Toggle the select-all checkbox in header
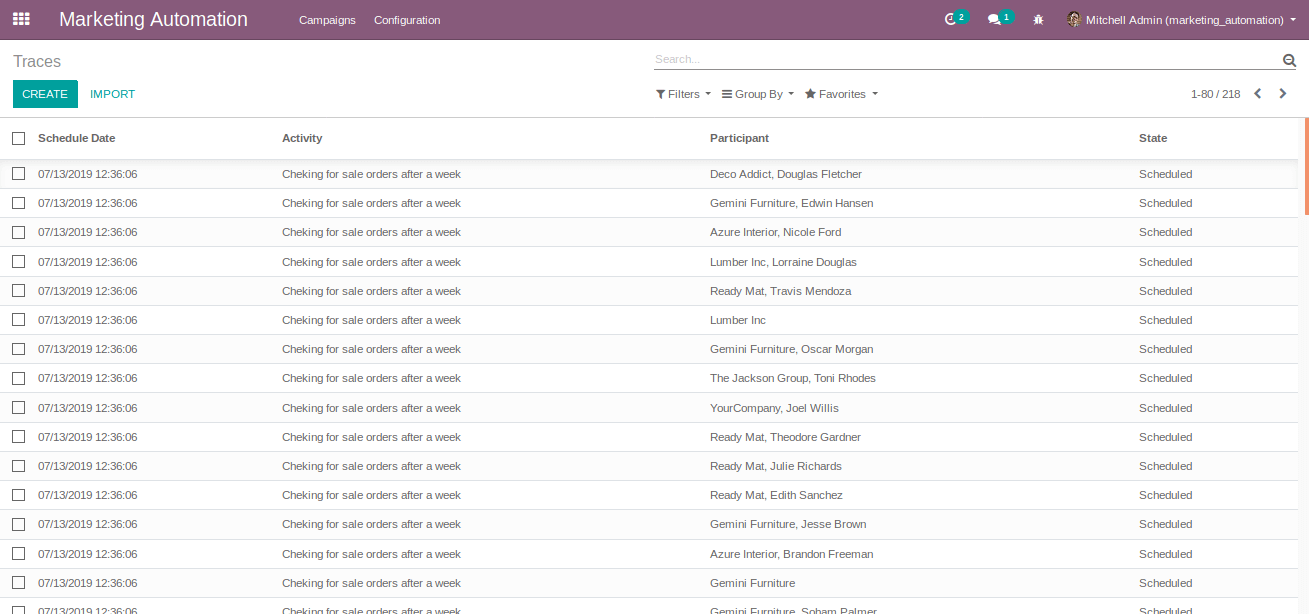Viewport: 1309px width, 614px height. point(18,138)
